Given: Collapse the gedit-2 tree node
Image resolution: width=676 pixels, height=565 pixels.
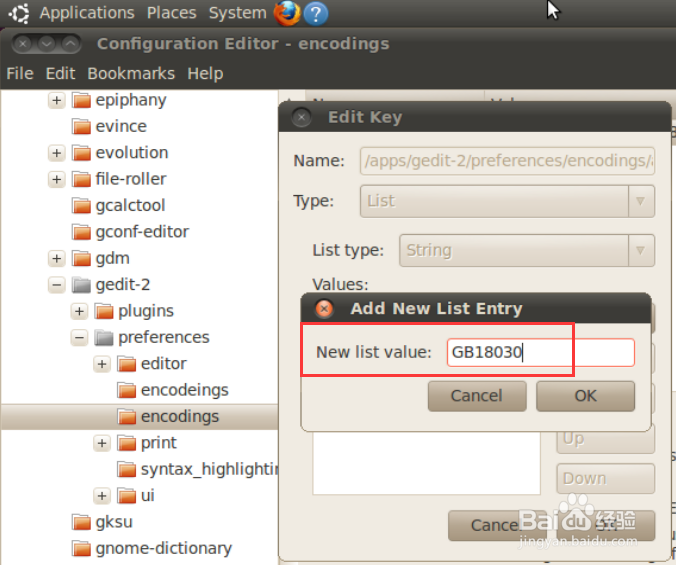Looking at the screenshot, I should tap(56, 285).
